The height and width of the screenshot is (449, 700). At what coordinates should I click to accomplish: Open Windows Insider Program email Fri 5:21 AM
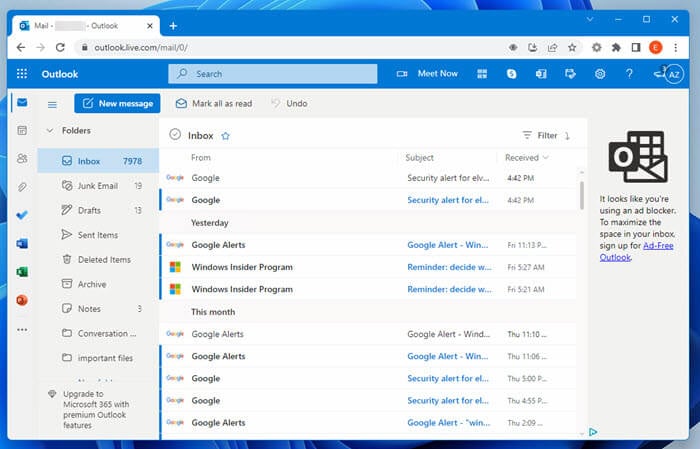tap(368, 289)
